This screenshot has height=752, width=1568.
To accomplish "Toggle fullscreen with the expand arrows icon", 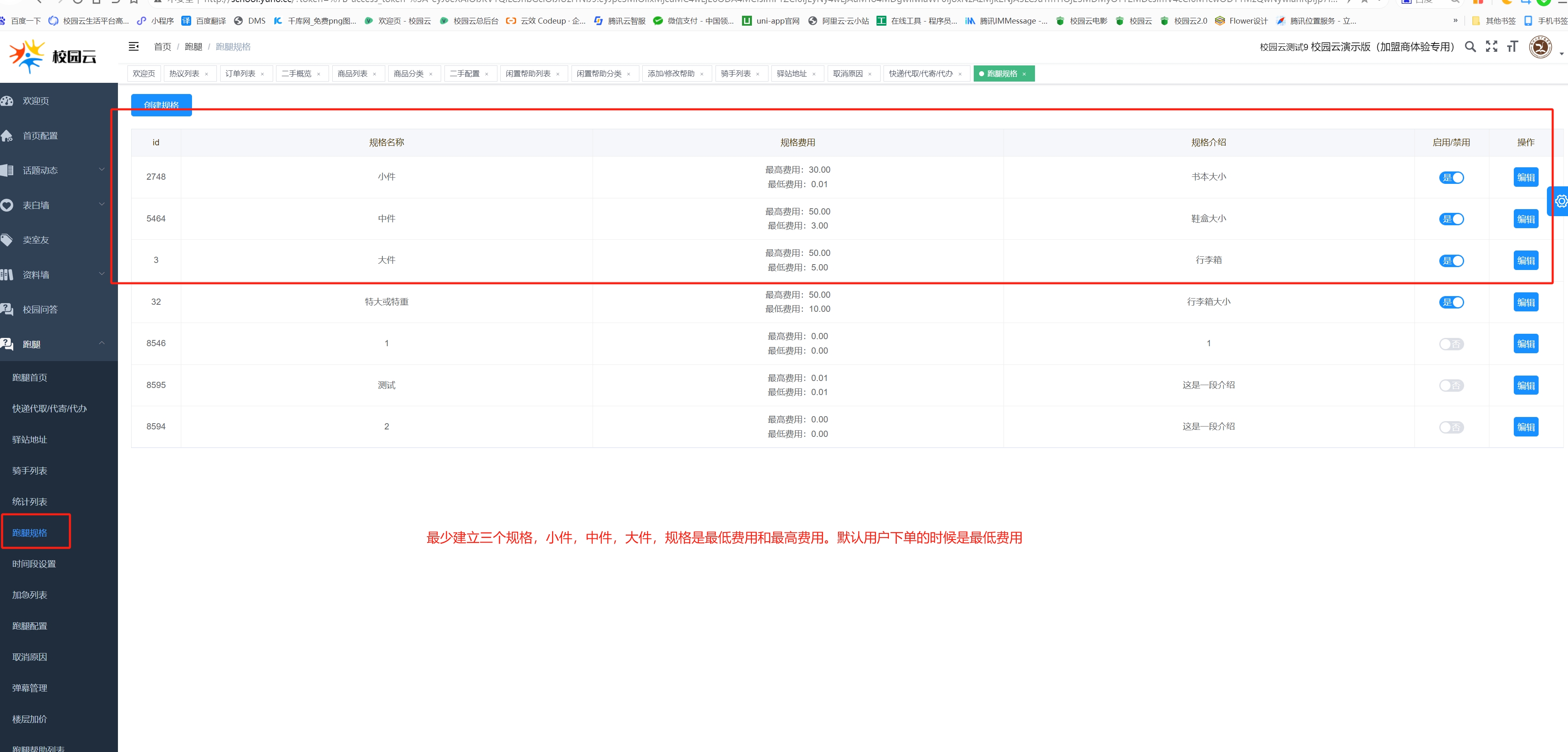I will click(x=1491, y=46).
